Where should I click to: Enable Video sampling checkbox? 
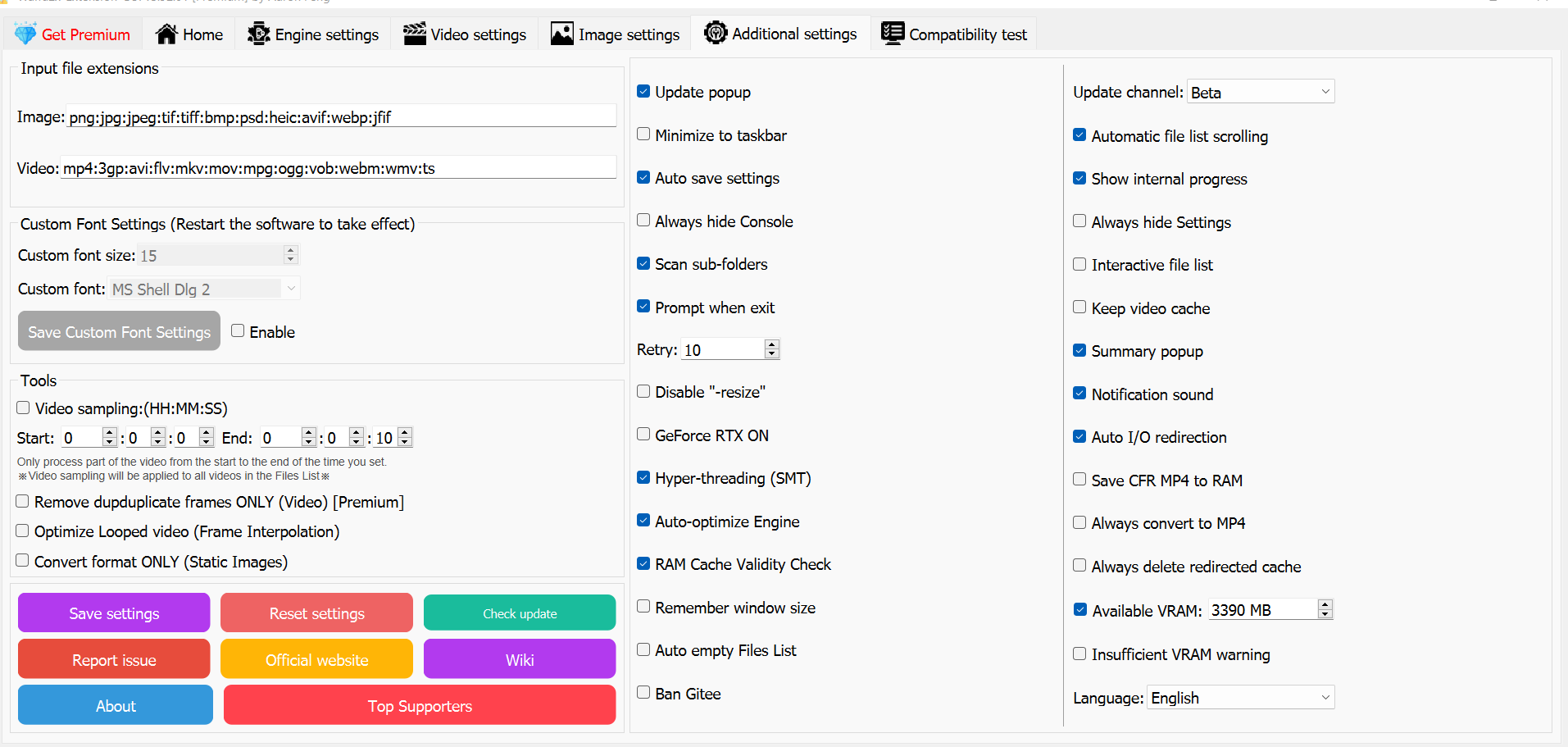(x=23, y=408)
